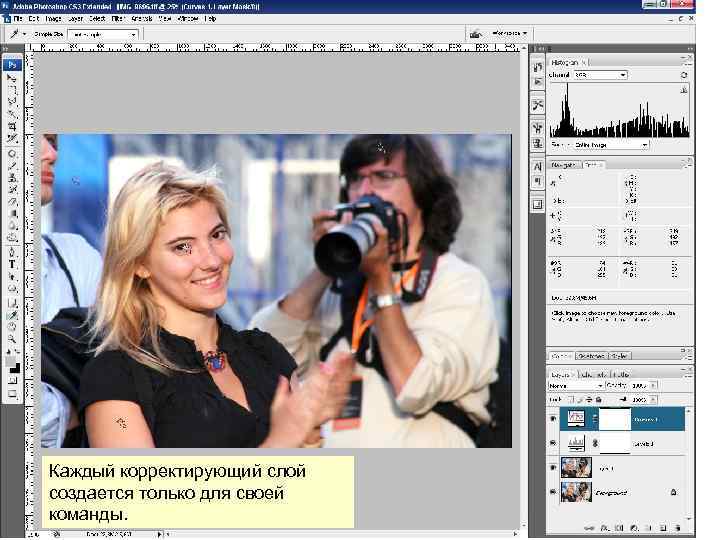Select the Brush tool
This screenshot has height=540, width=720.
pos(12,166)
